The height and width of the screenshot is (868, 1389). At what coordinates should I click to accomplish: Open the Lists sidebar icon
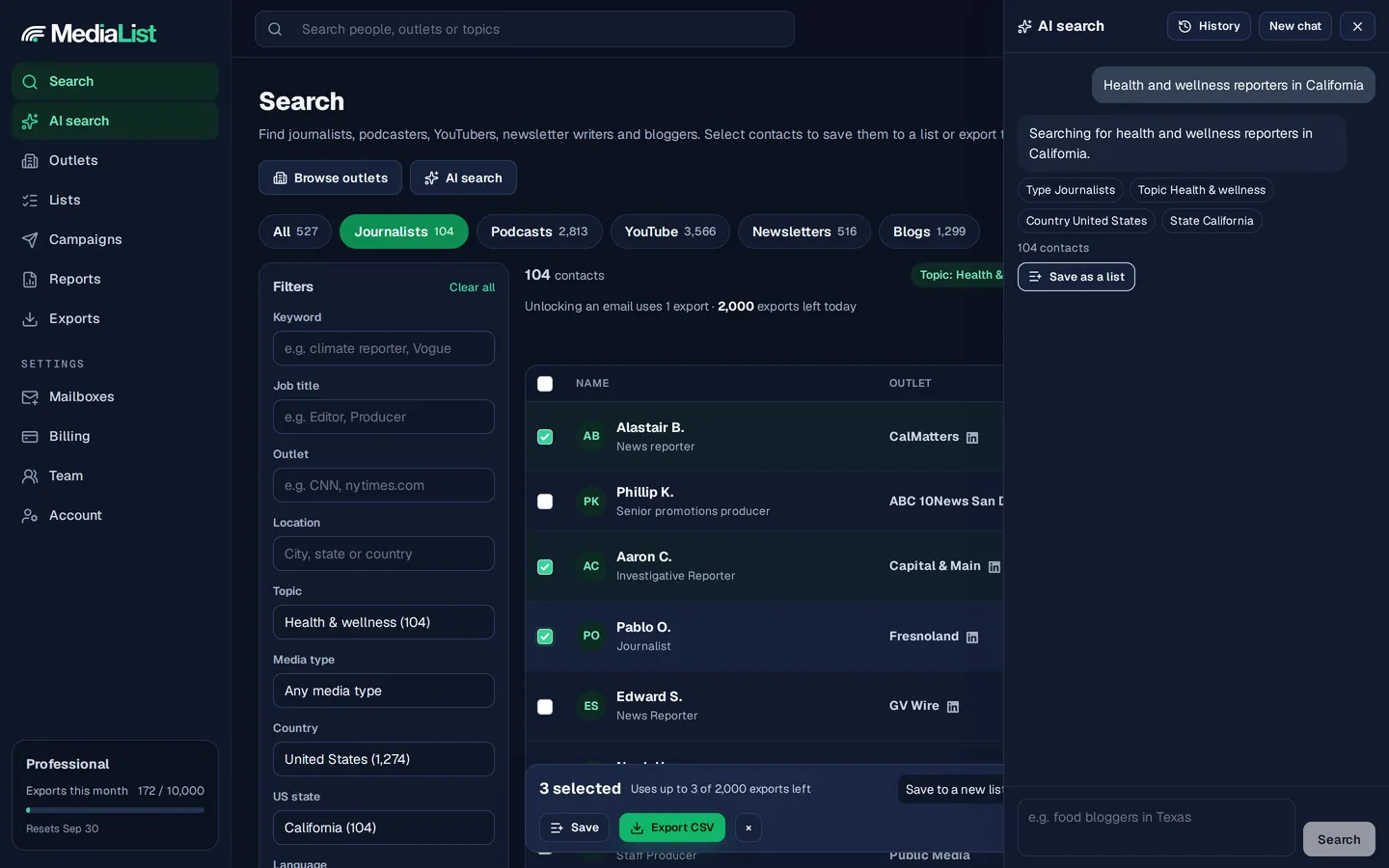(30, 201)
